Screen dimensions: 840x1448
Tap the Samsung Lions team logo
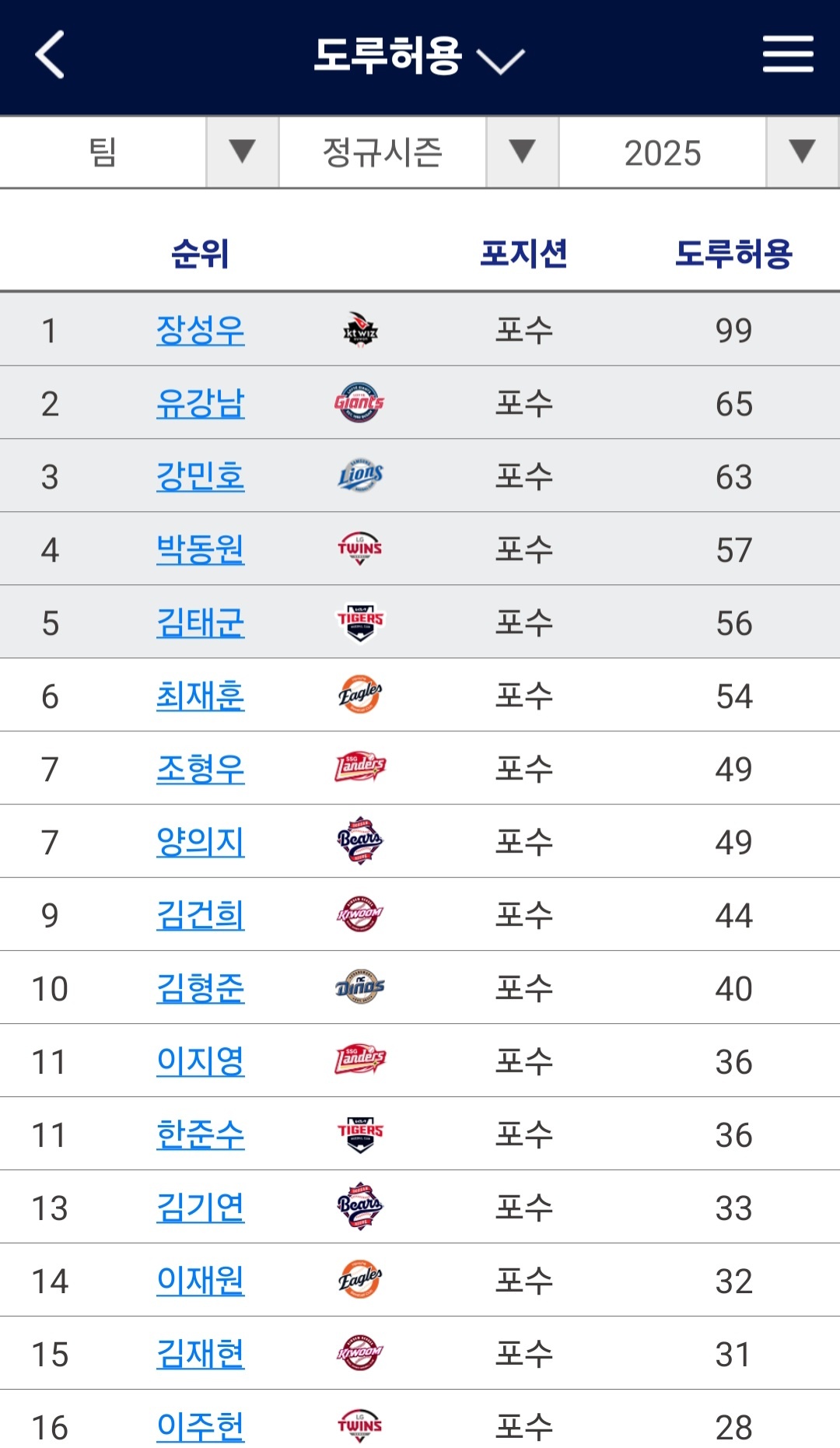[x=360, y=476]
